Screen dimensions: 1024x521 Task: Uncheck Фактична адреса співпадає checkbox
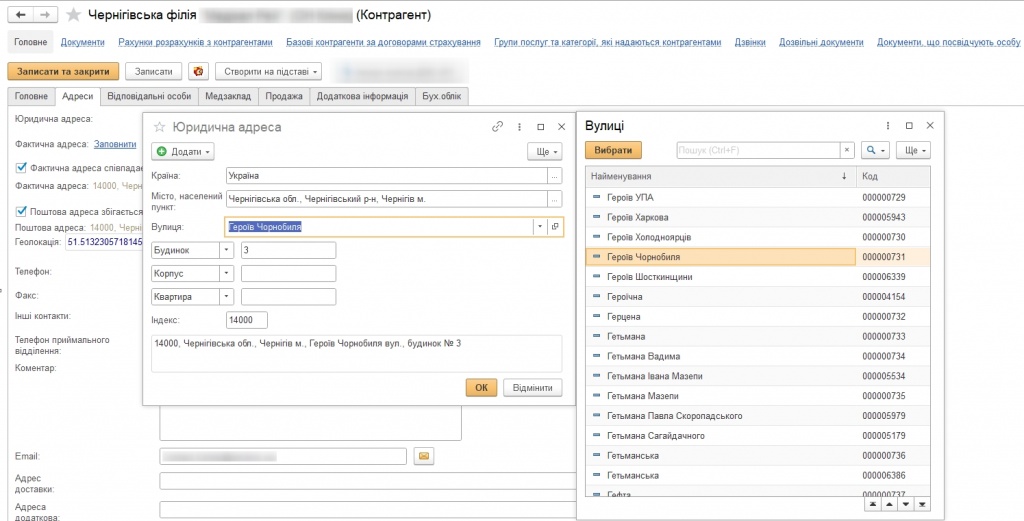pyautogui.click(x=21, y=167)
